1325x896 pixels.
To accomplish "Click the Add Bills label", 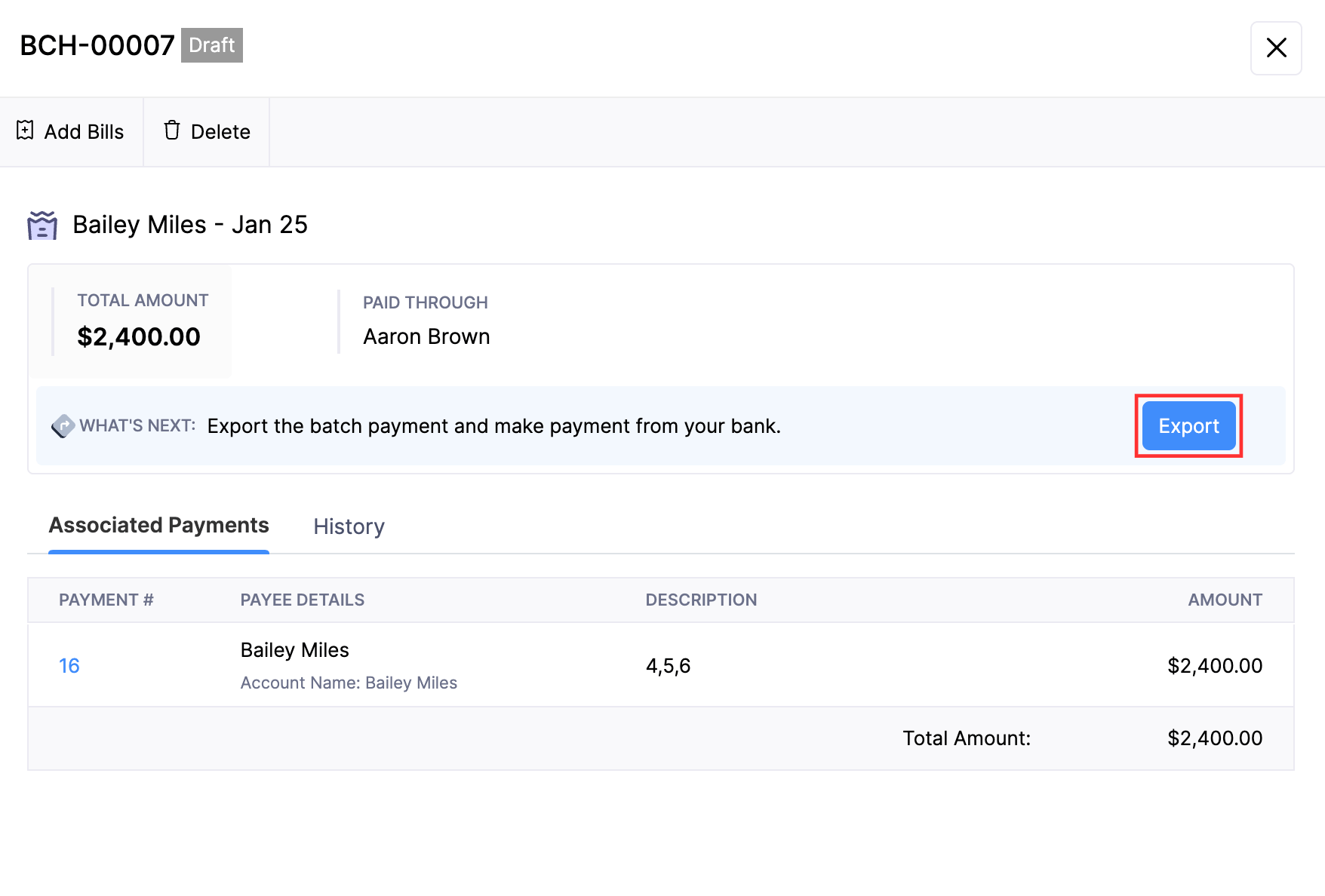I will coord(84,132).
